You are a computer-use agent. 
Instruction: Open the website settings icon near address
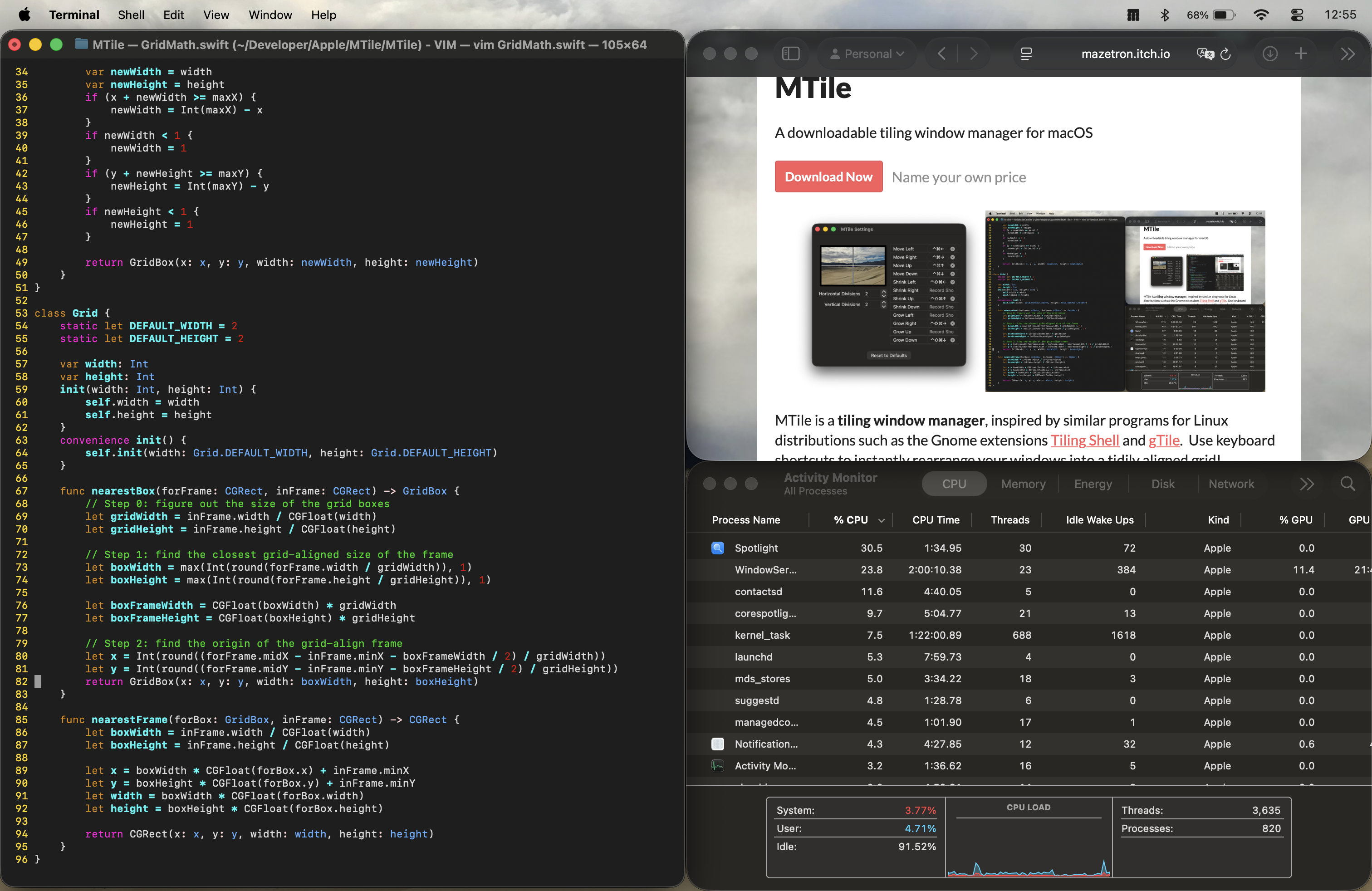click(x=1026, y=54)
